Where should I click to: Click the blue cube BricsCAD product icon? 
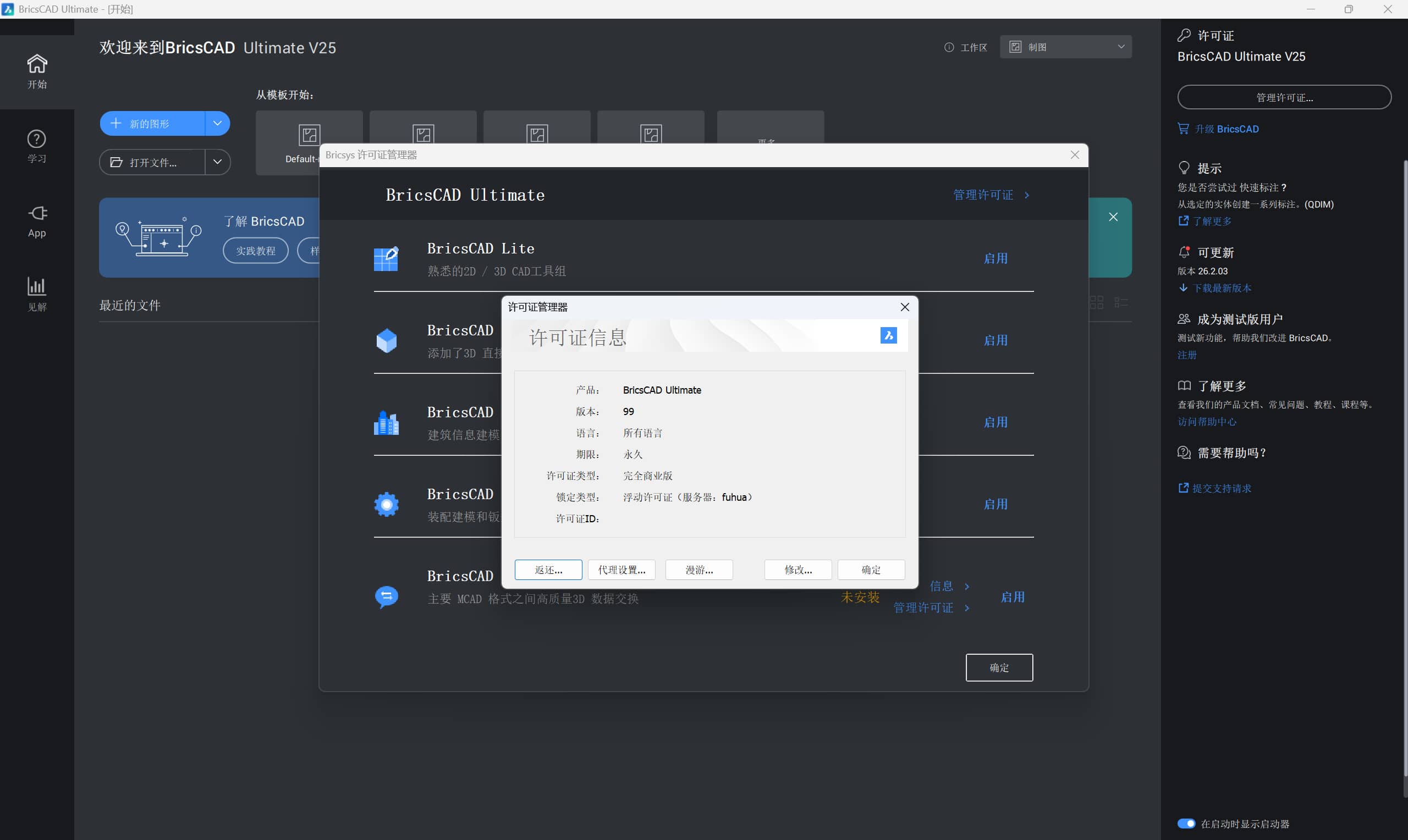[386, 341]
